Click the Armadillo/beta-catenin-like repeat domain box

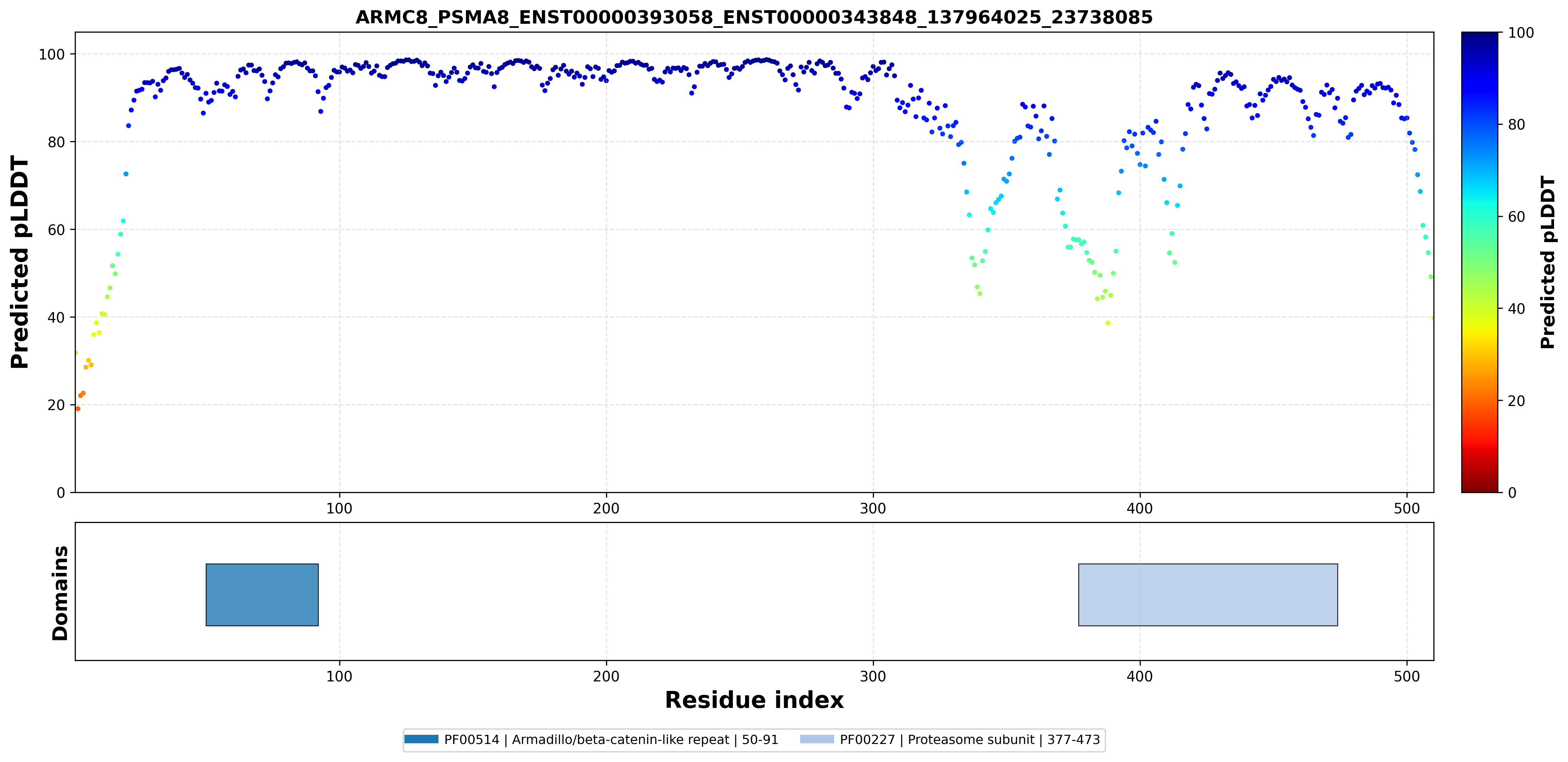(x=262, y=594)
